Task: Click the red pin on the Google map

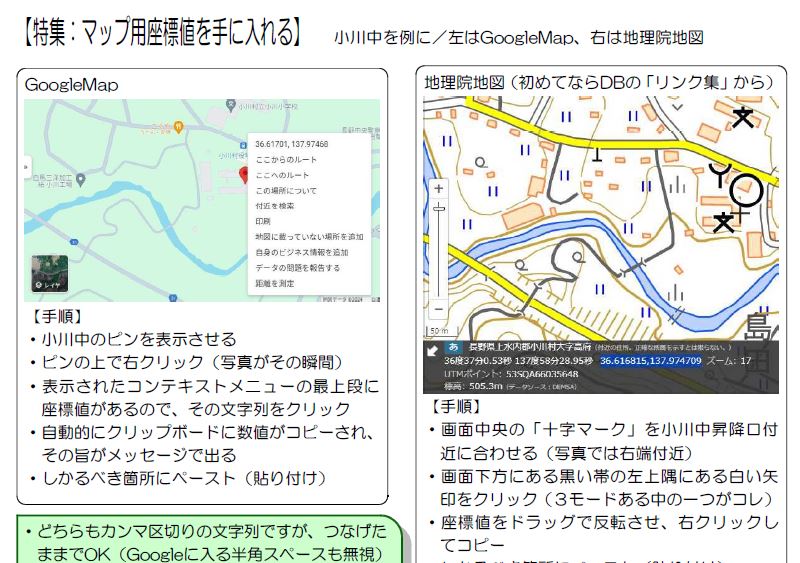Action: pyautogui.click(x=244, y=175)
